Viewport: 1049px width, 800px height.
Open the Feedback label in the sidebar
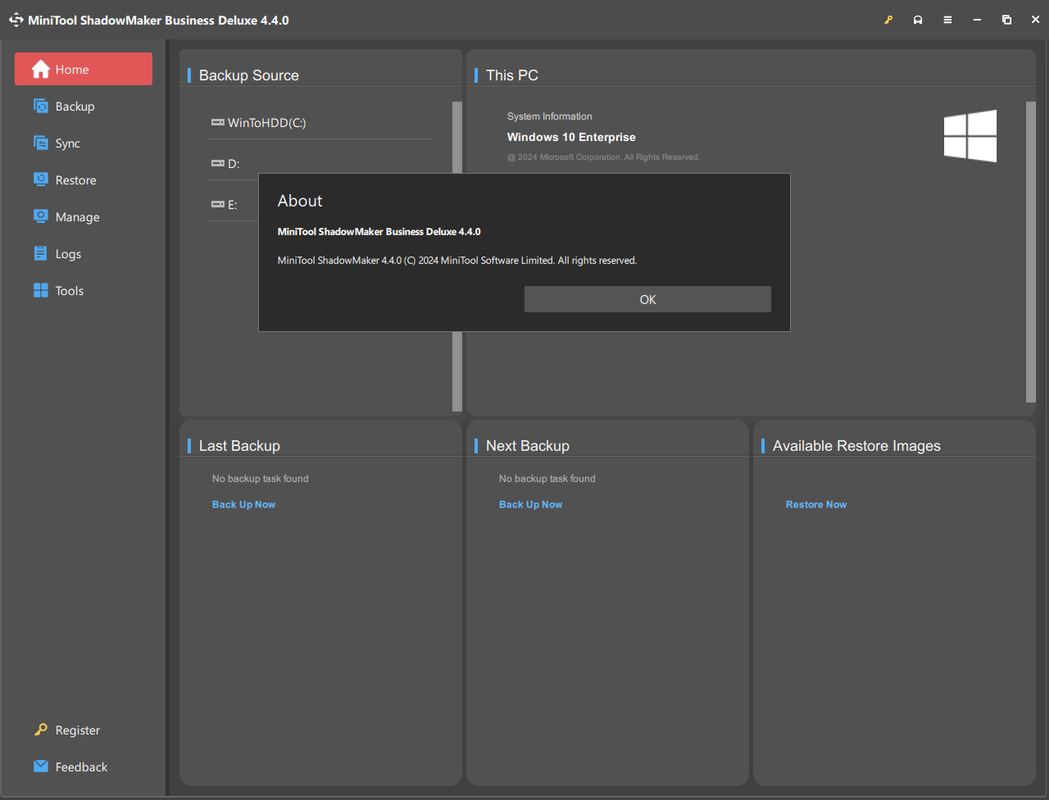[81, 767]
